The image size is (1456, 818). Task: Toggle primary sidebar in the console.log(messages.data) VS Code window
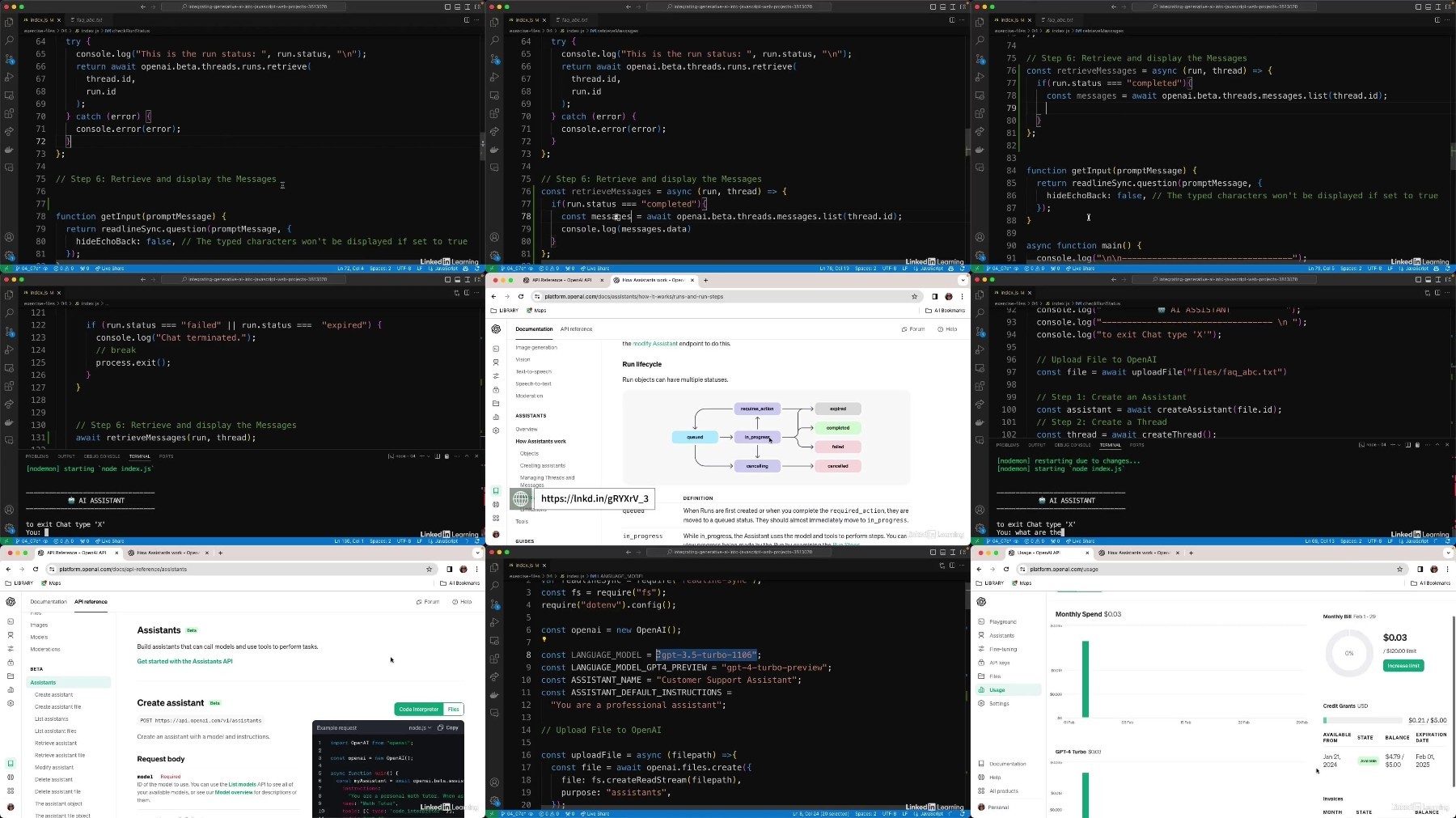933,6
